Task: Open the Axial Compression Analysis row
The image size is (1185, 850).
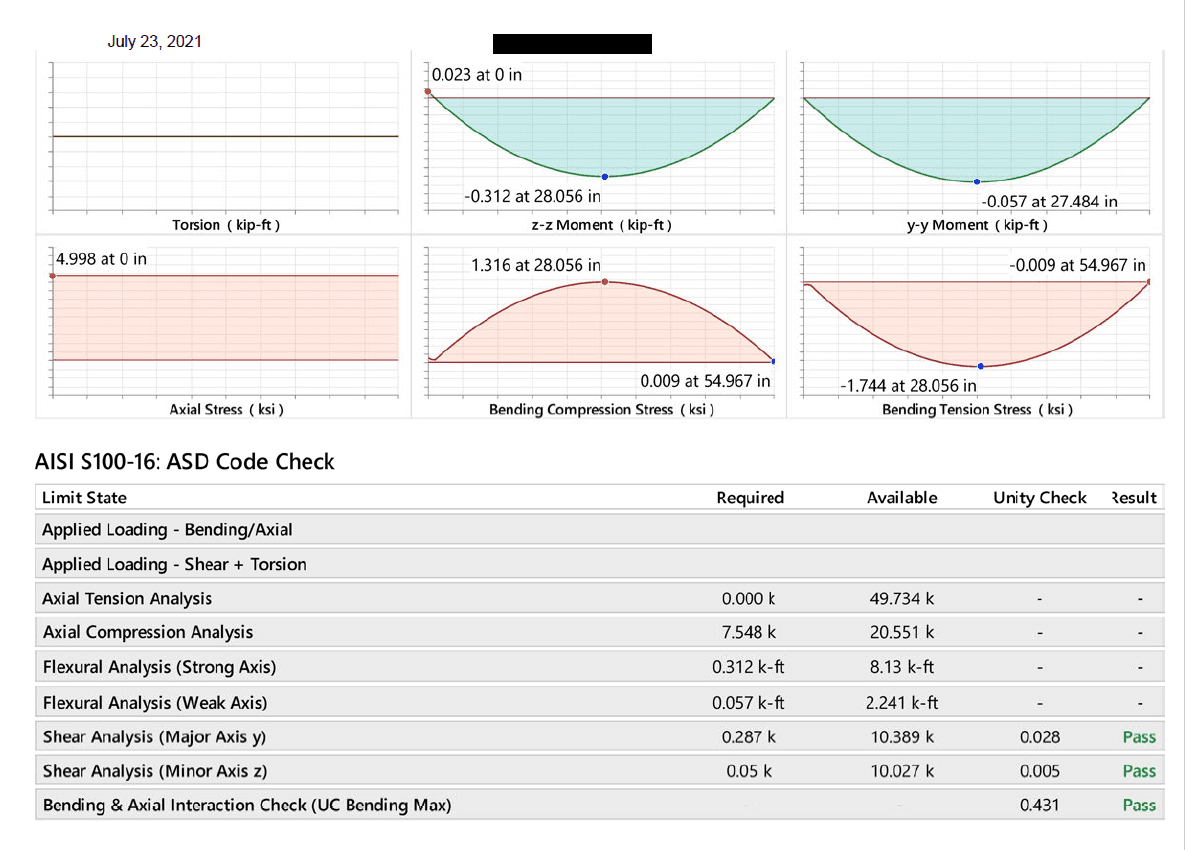Action: (x=148, y=632)
